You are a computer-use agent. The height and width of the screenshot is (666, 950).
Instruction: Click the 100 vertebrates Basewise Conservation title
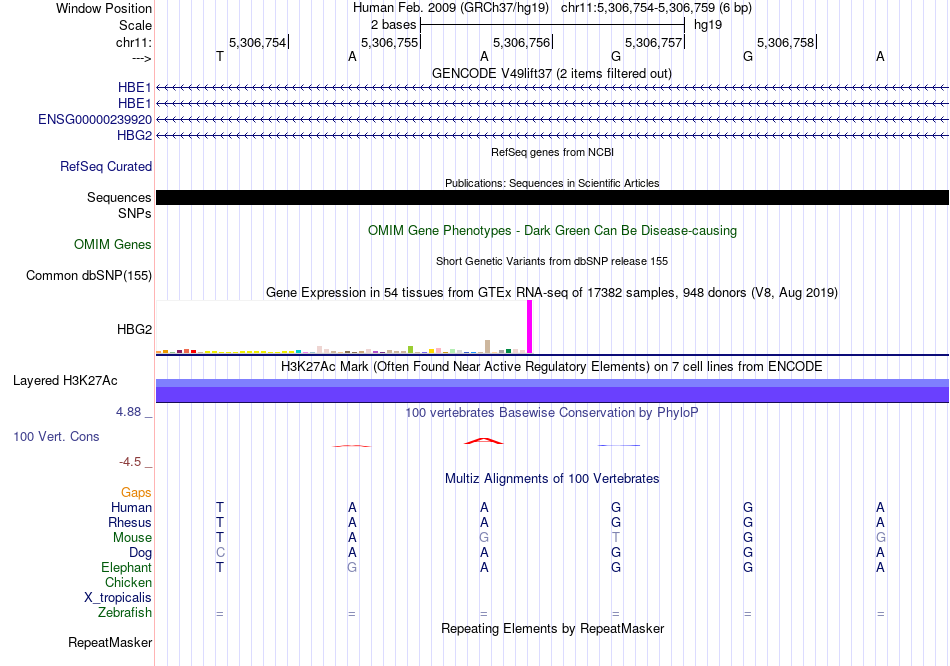point(552,413)
